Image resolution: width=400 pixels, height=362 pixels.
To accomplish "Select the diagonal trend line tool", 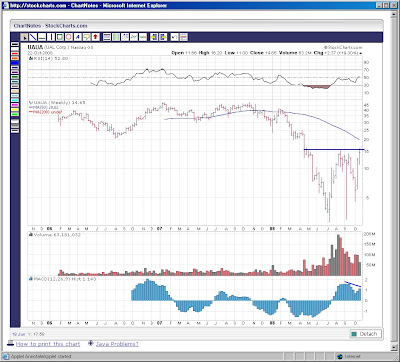I will point(33,37).
